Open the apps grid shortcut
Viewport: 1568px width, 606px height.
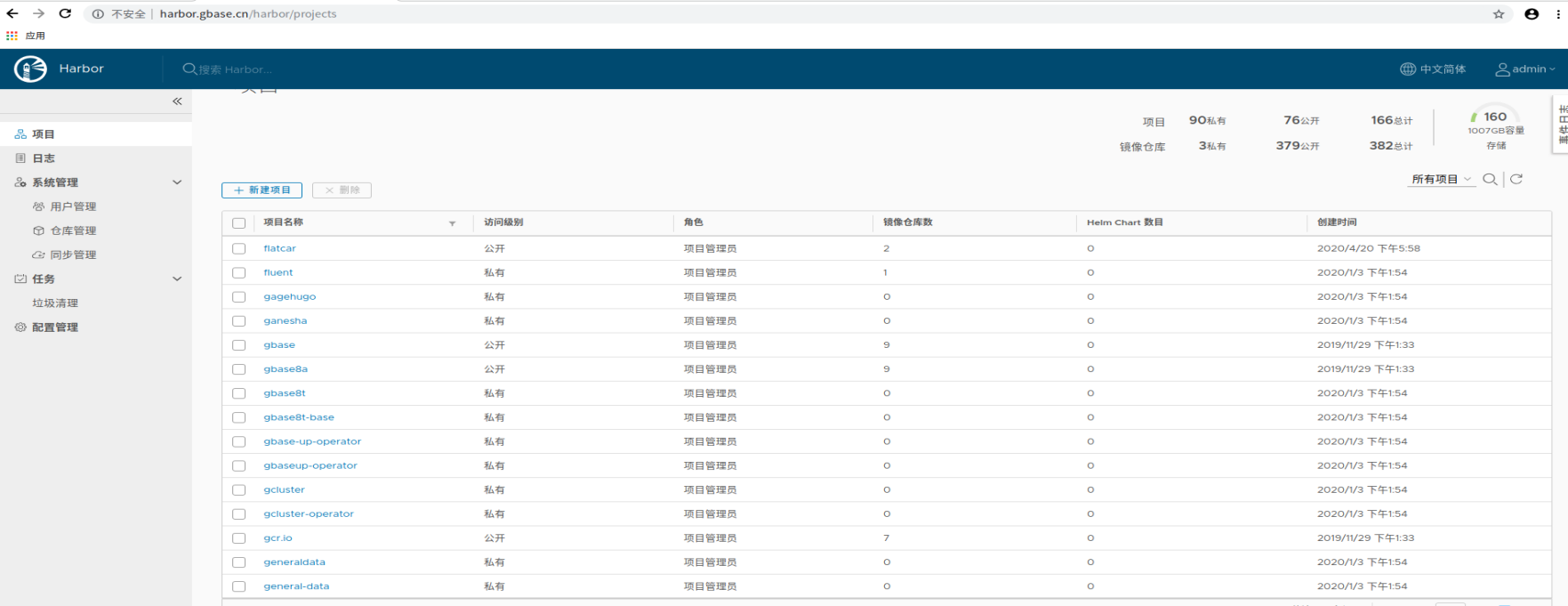point(12,36)
